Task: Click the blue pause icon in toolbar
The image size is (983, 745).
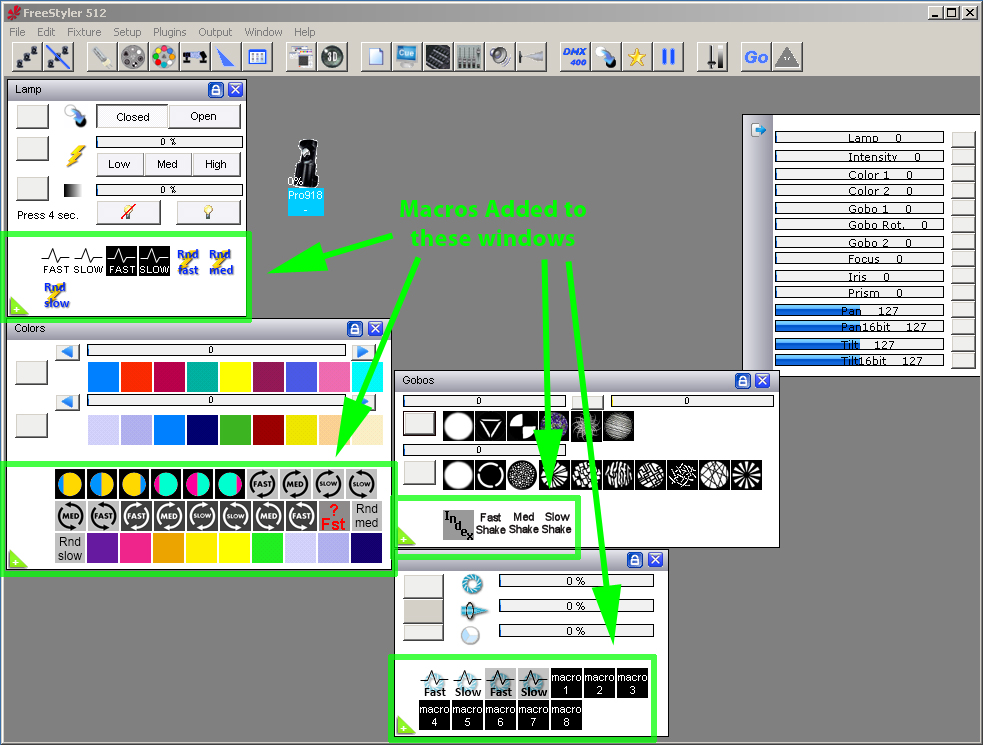Action: coord(668,57)
